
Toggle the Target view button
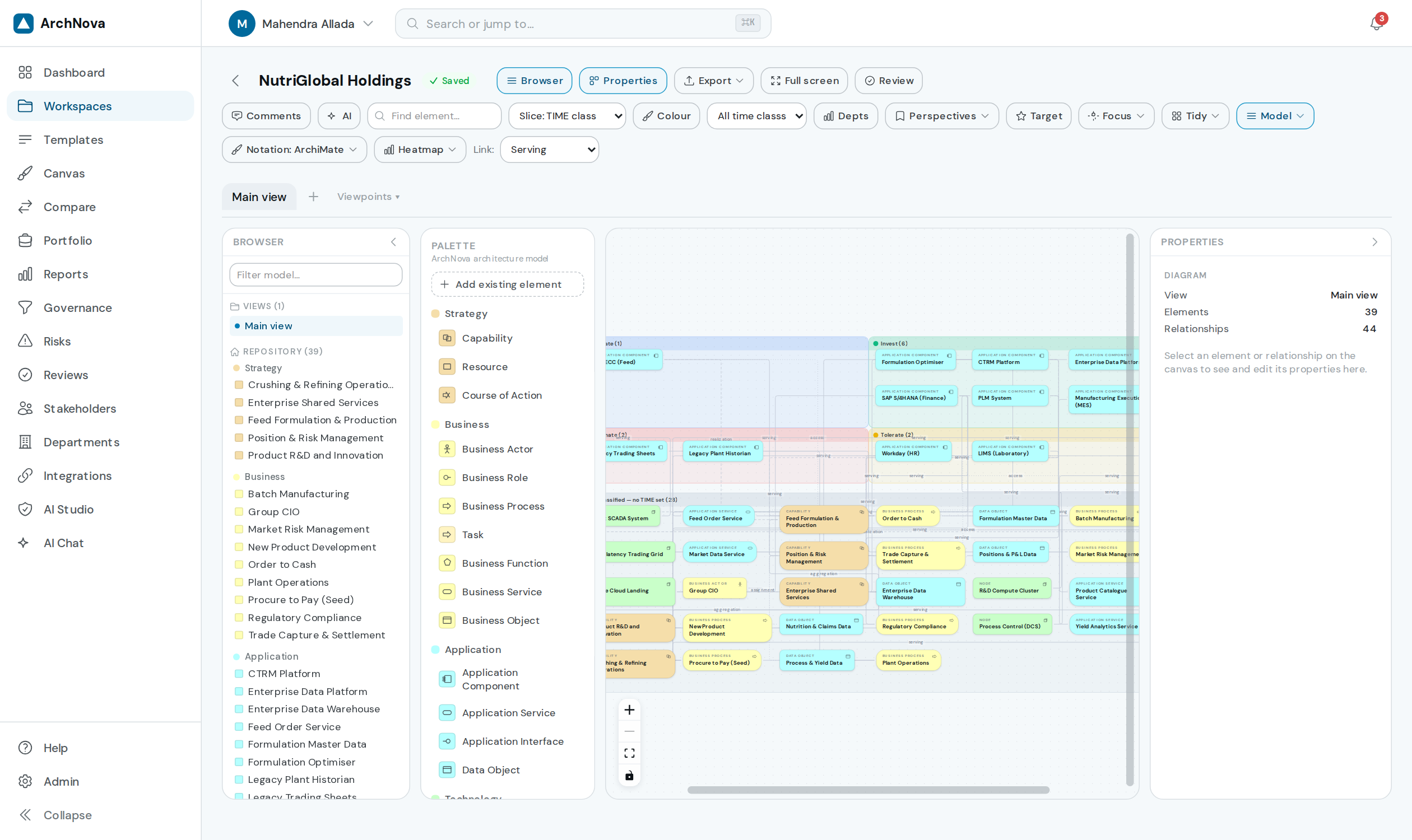pos(1038,116)
